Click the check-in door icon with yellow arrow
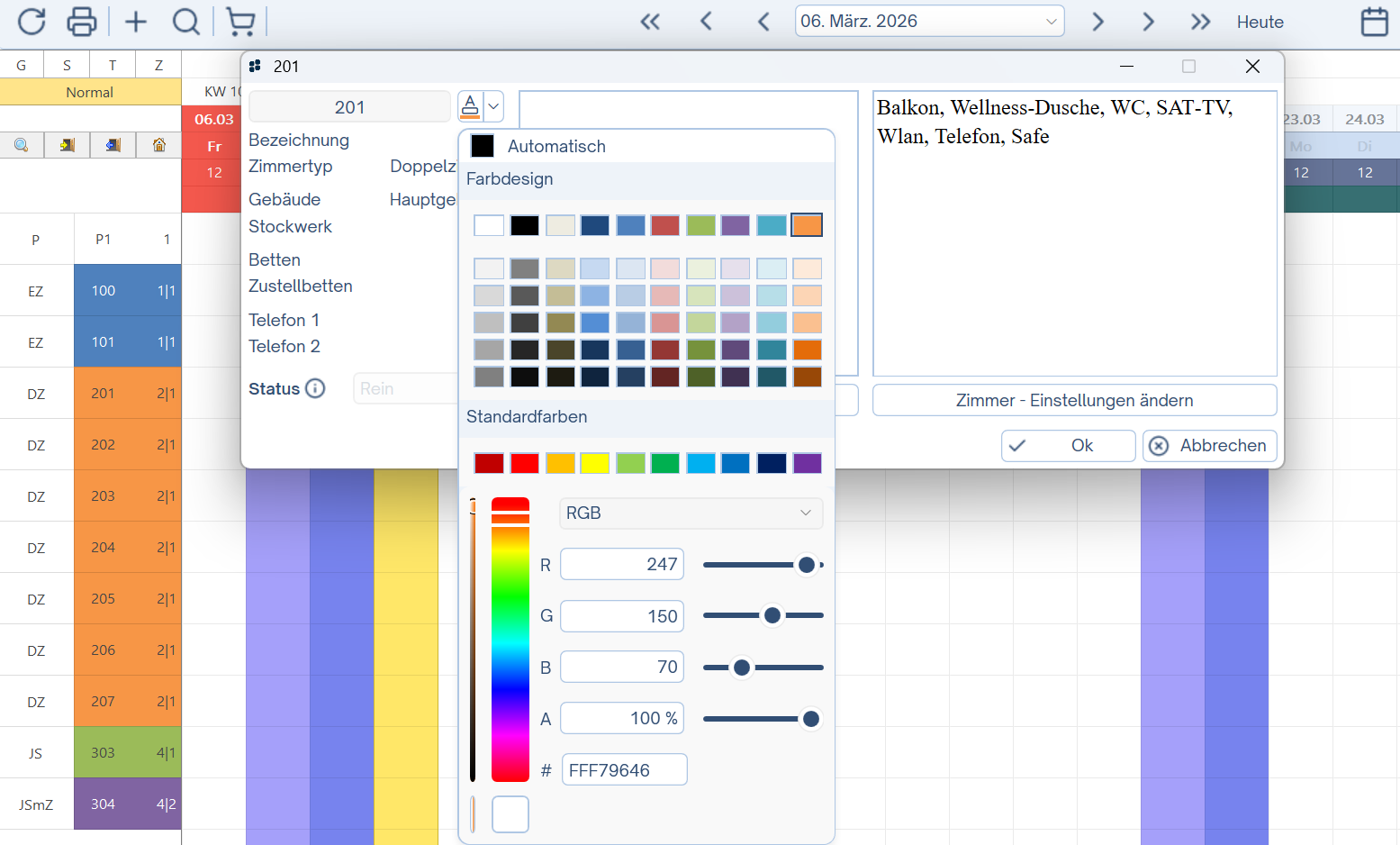This screenshot has width=1400, height=845. point(68,145)
